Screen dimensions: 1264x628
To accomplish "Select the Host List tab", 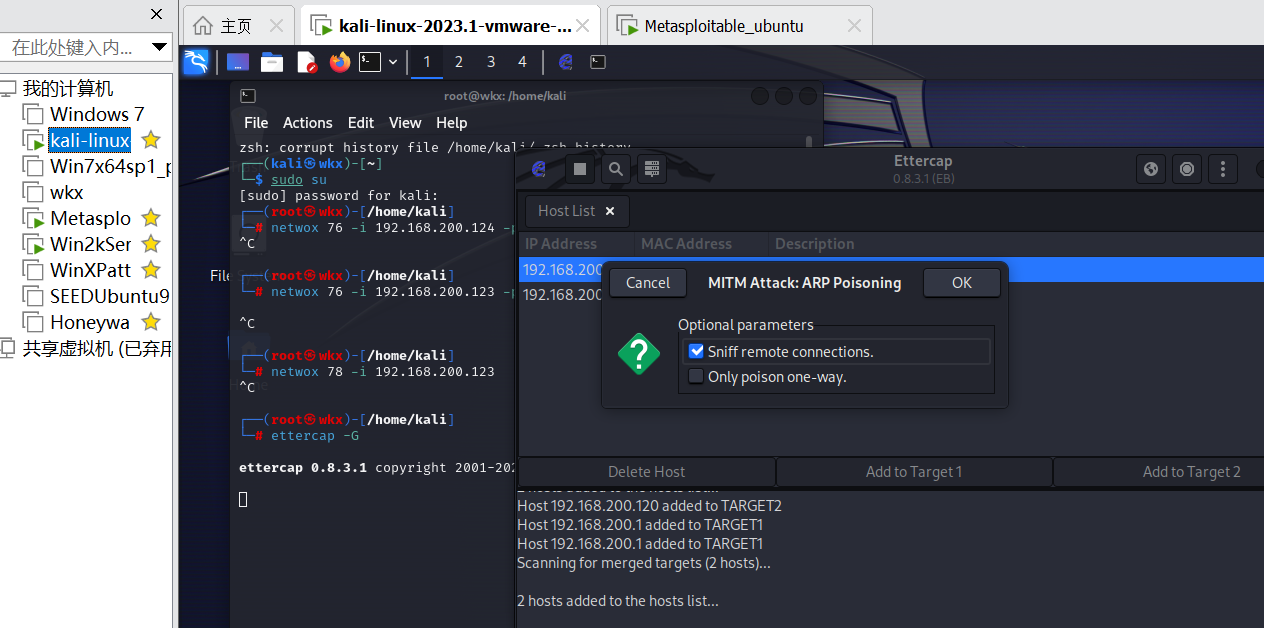I will (x=577, y=210).
